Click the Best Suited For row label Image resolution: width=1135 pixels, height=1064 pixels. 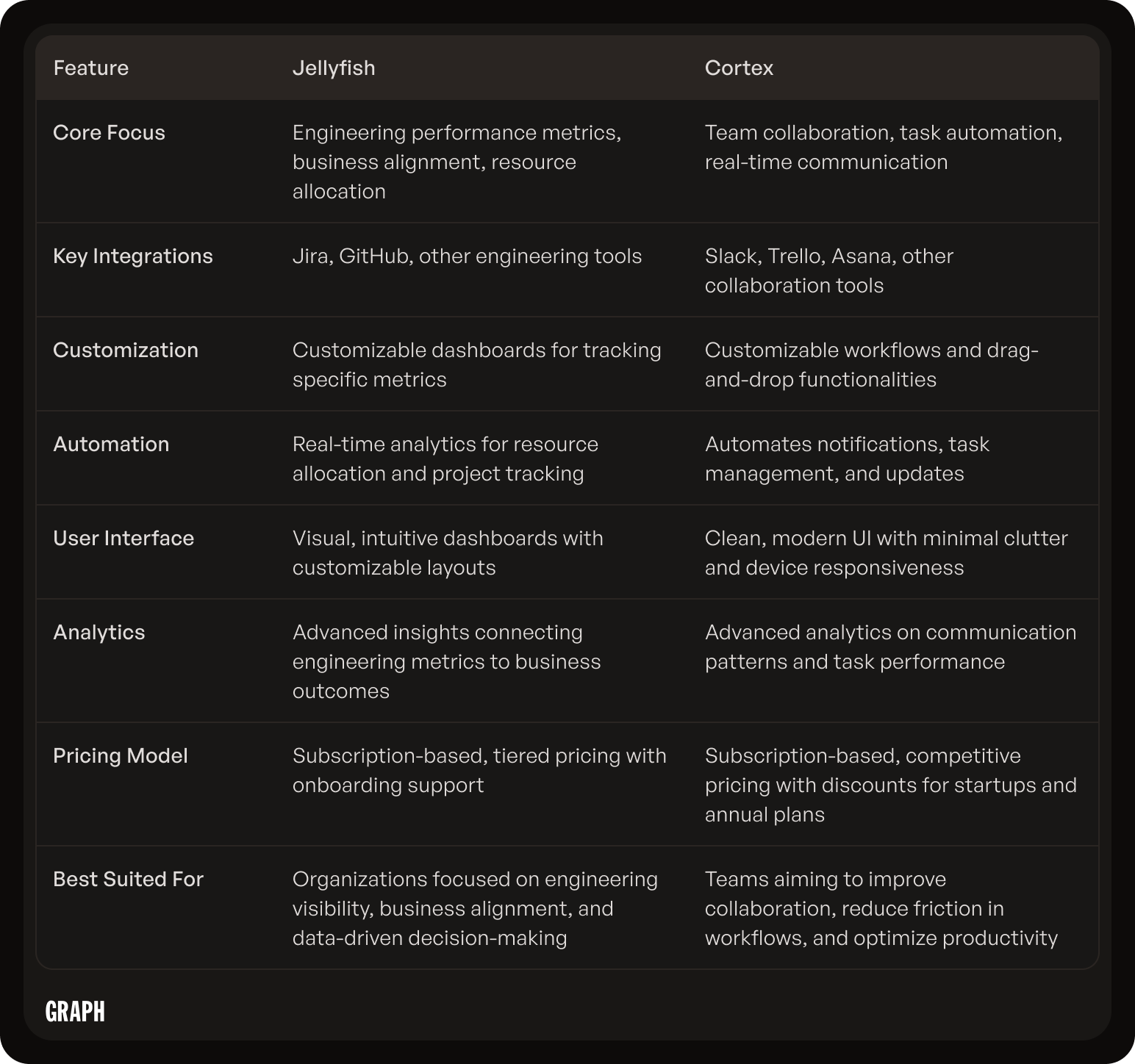(128, 880)
